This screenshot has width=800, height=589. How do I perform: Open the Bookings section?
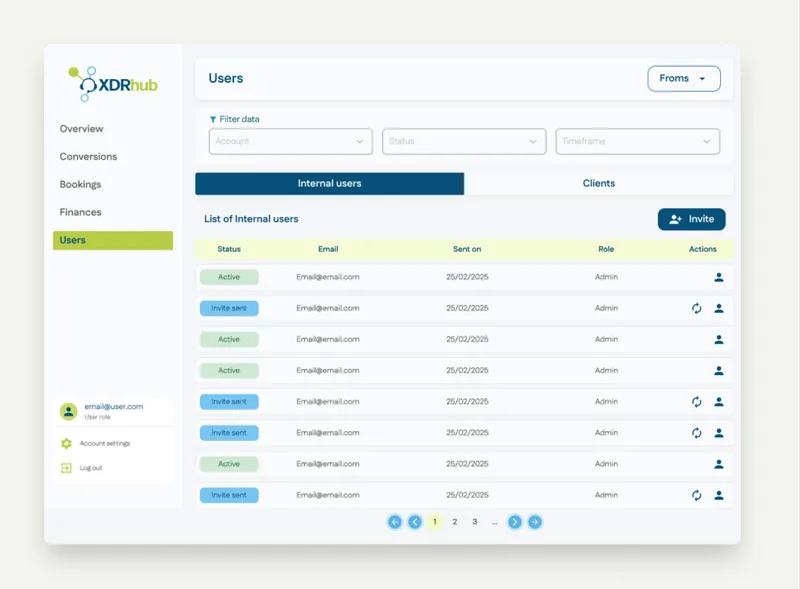click(x=80, y=184)
